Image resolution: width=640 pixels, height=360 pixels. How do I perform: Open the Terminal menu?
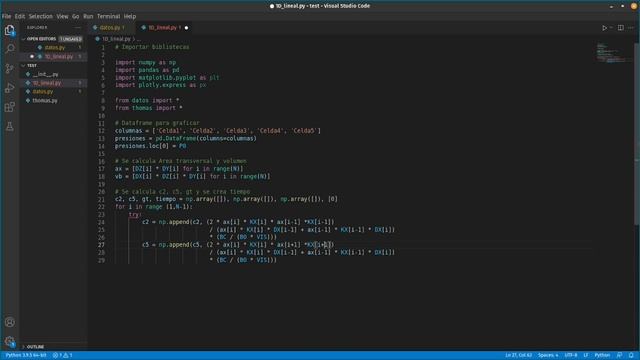point(108,16)
